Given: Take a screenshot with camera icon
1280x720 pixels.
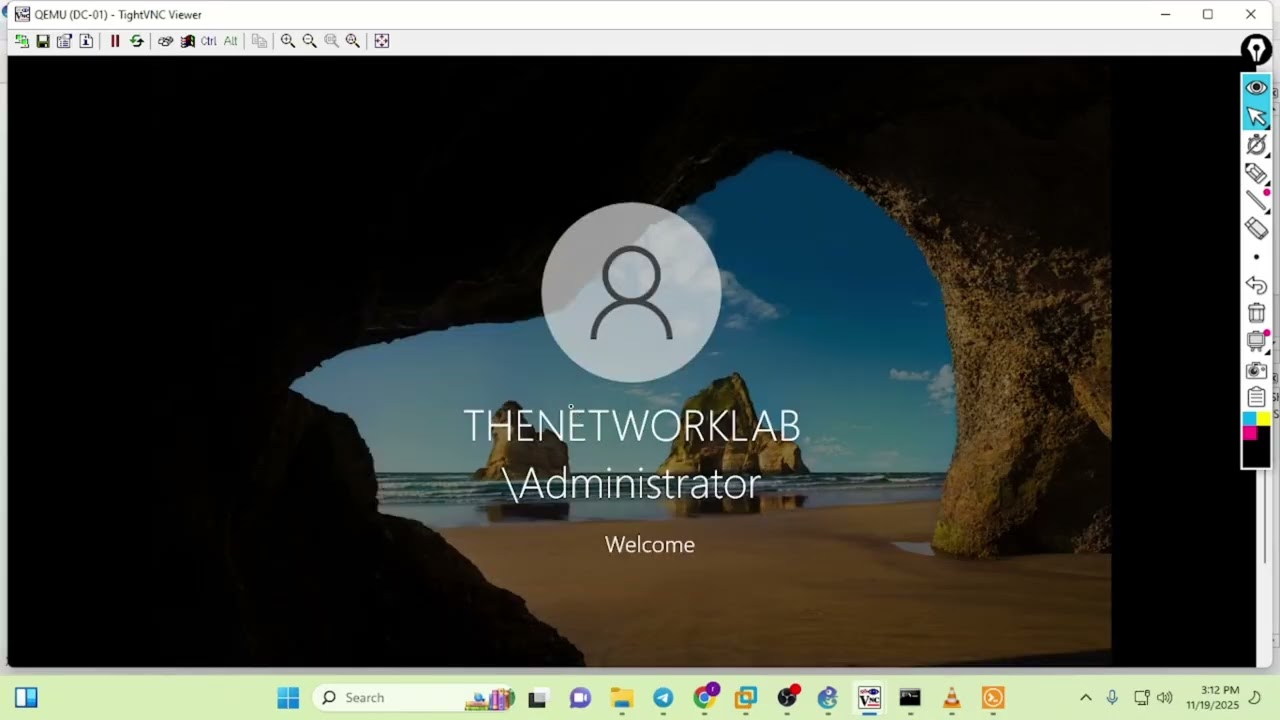Looking at the screenshot, I should [1256, 370].
